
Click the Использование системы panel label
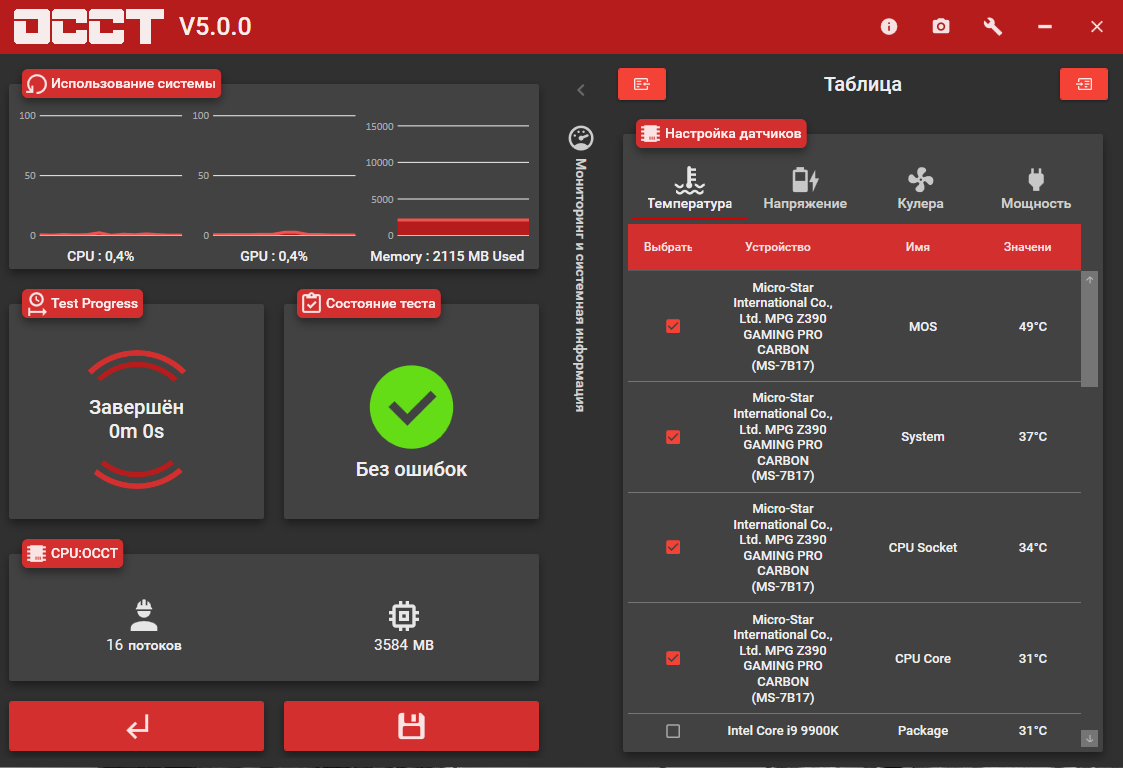tap(121, 84)
